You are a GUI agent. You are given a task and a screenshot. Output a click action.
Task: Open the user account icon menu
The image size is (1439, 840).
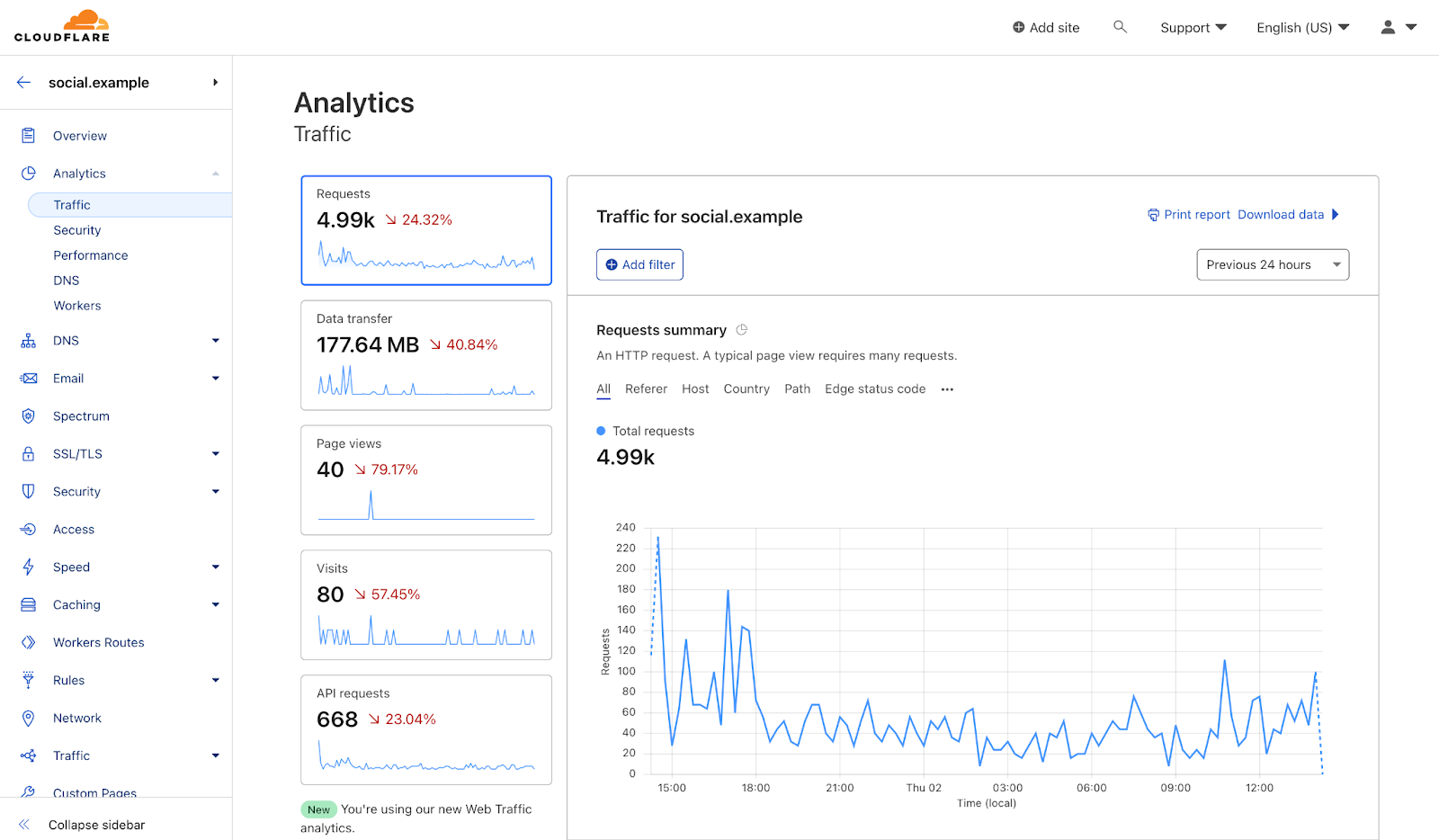click(1398, 27)
